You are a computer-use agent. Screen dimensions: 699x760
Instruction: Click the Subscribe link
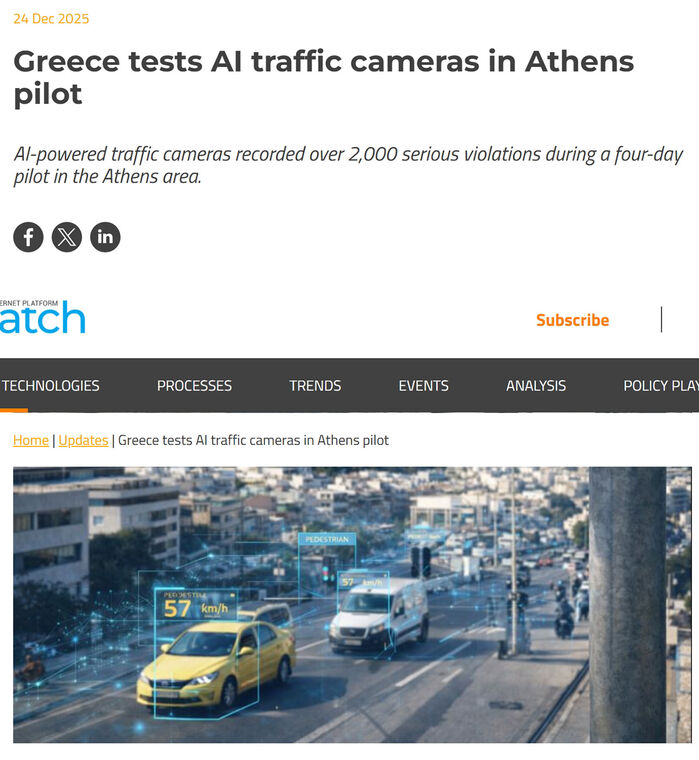tap(572, 320)
